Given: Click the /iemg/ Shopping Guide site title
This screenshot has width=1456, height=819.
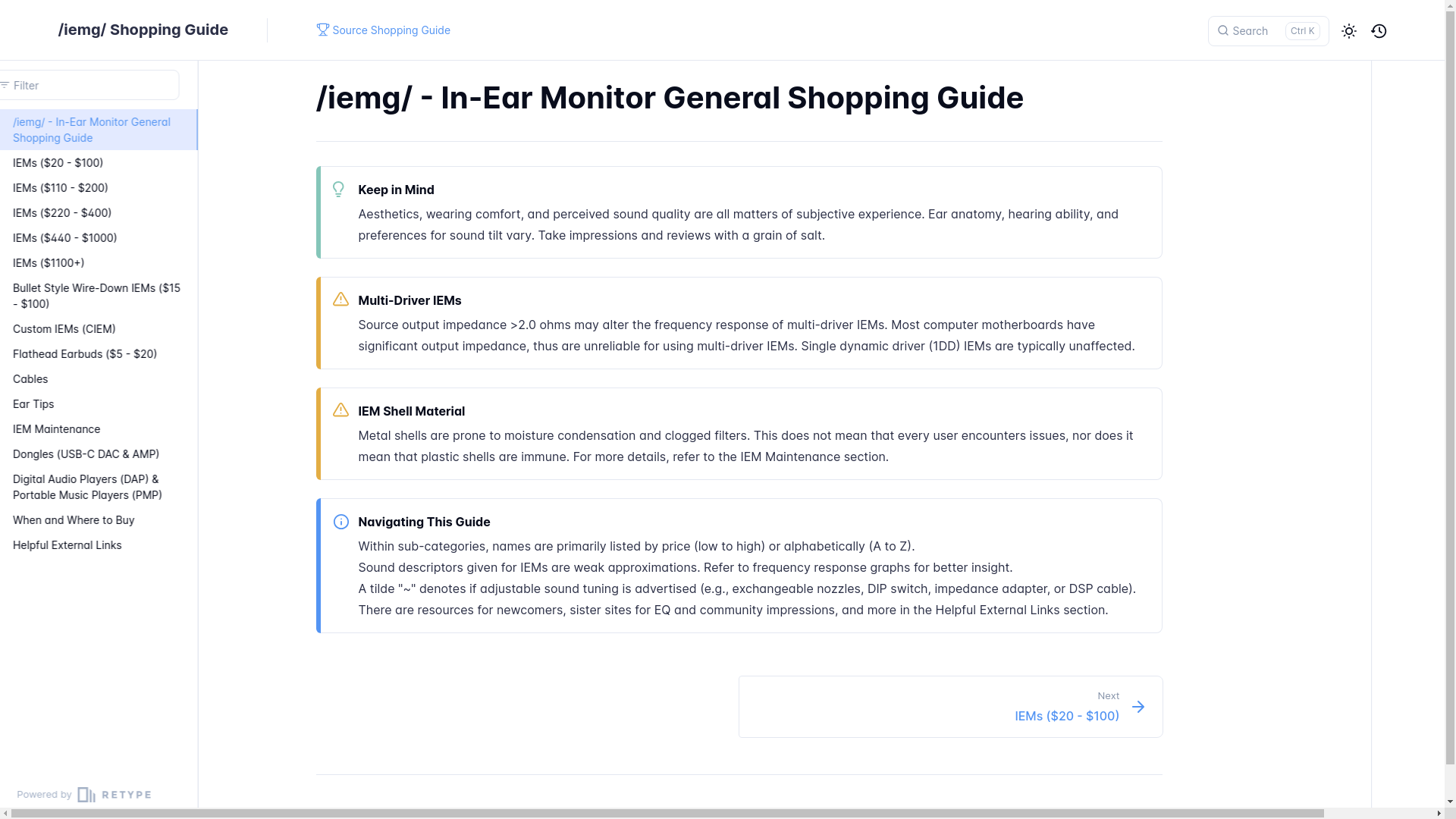Looking at the screenshot, I should [143, 30].
